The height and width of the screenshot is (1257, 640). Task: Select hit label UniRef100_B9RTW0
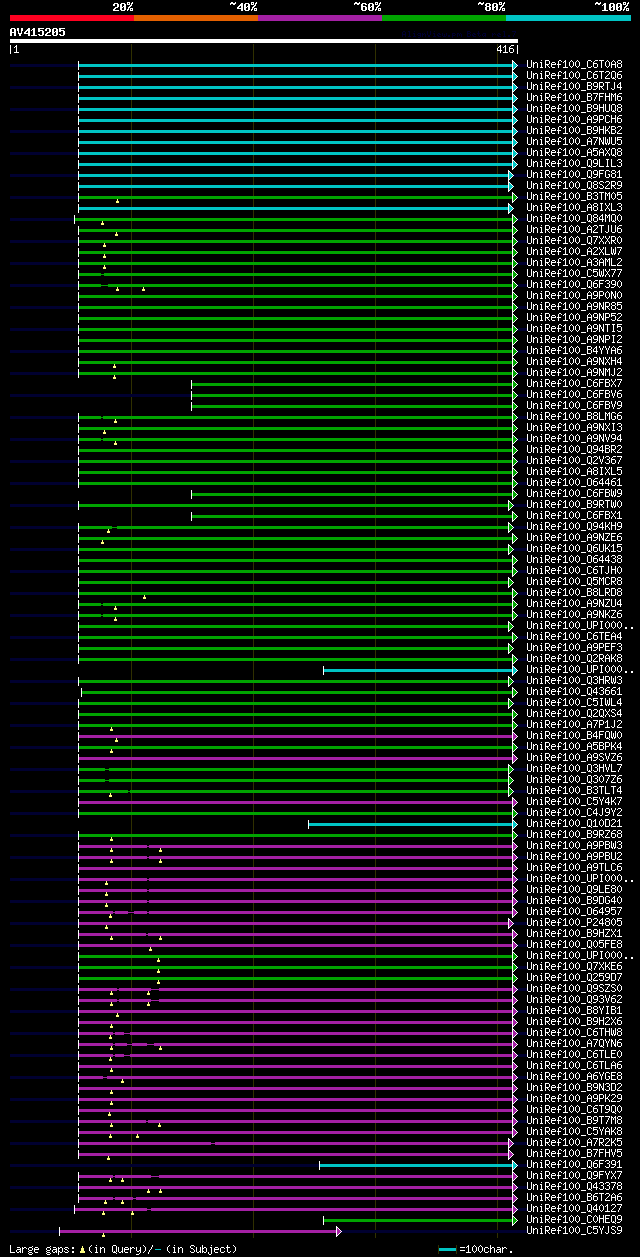574,505
